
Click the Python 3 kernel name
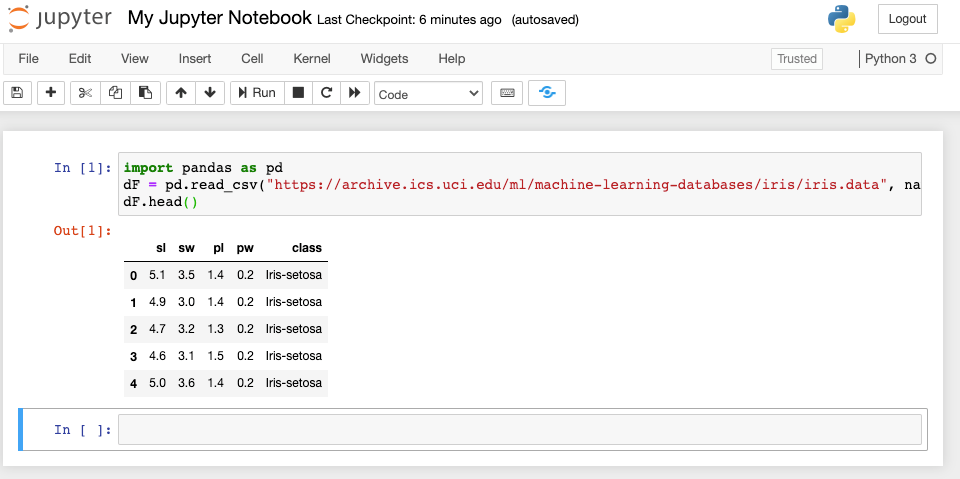891,59
